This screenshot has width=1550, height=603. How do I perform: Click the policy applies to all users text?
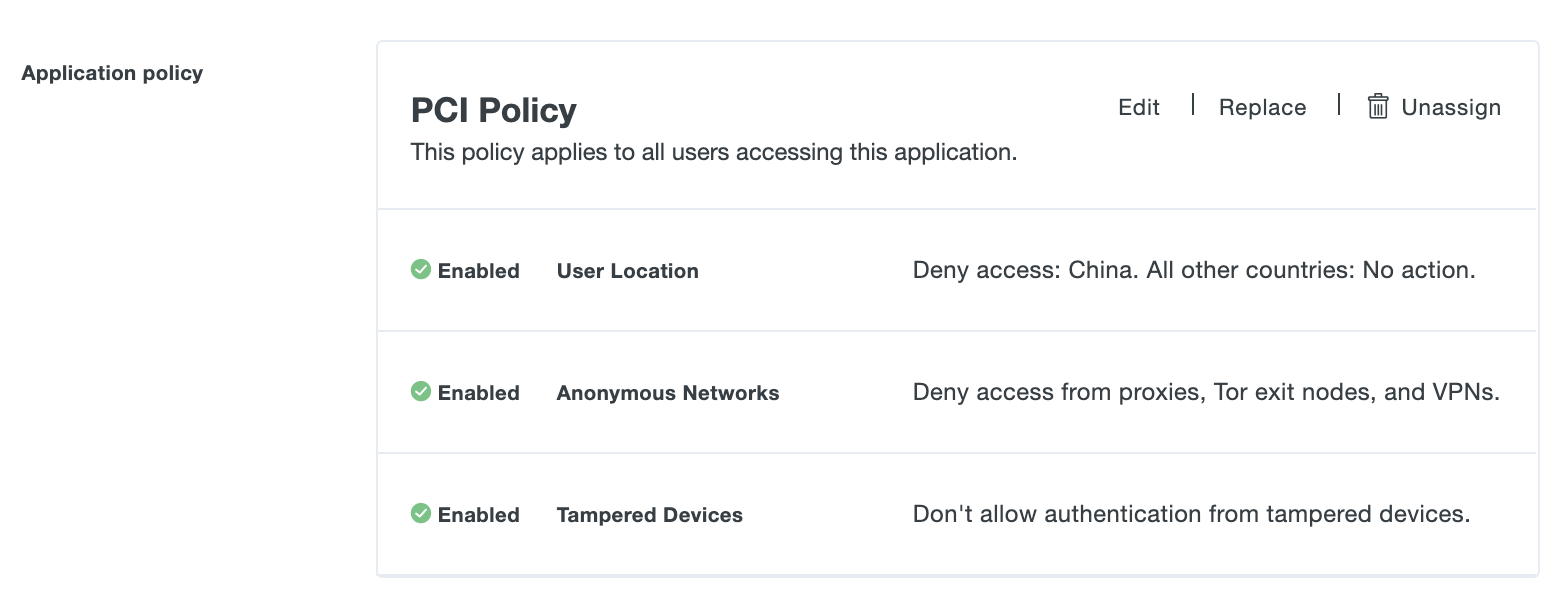tap(713, 151)
